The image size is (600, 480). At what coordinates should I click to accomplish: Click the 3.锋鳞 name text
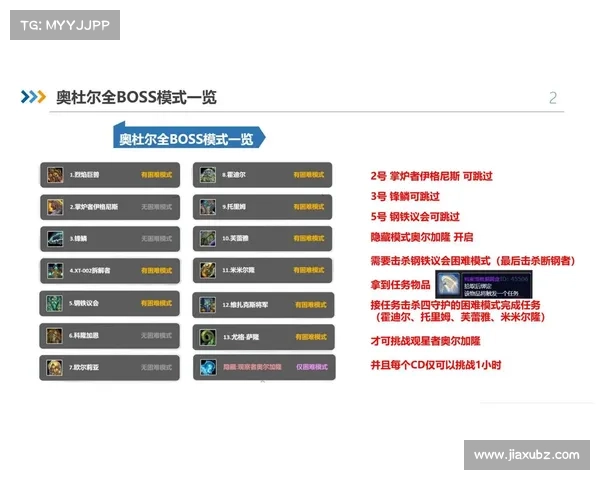78,239
